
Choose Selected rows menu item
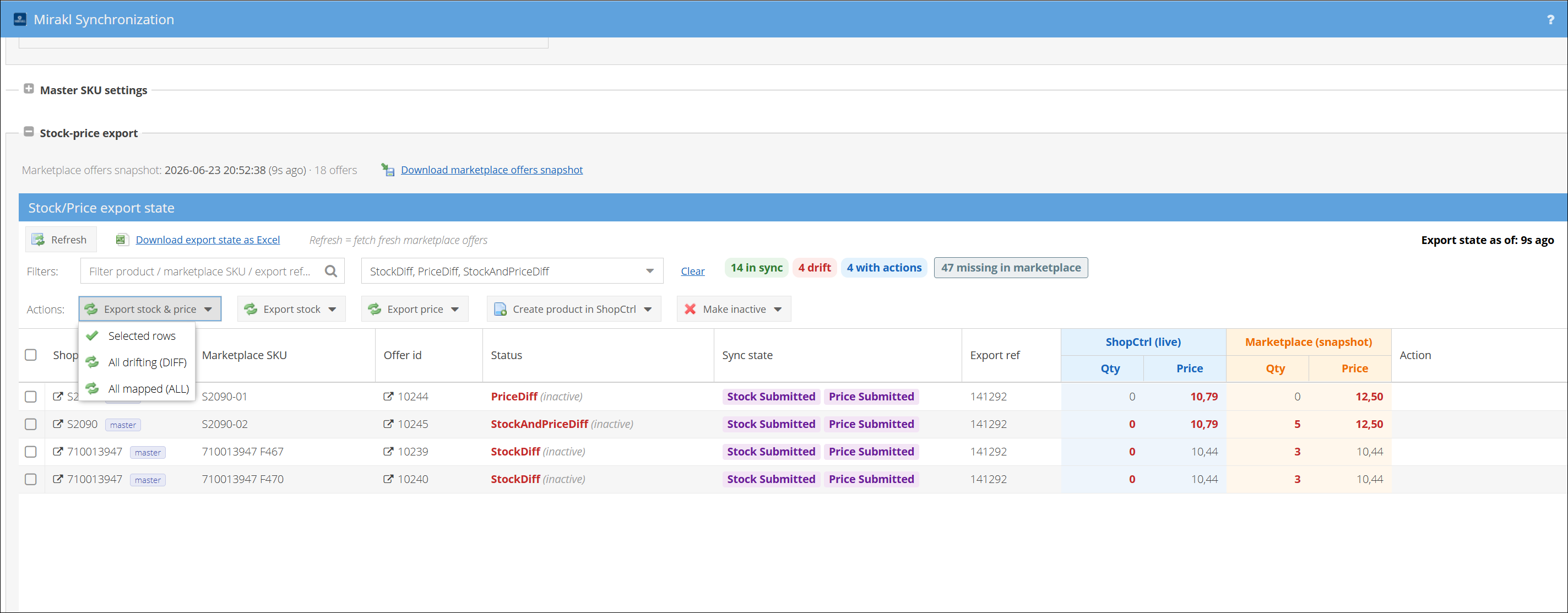coord(137,336)
